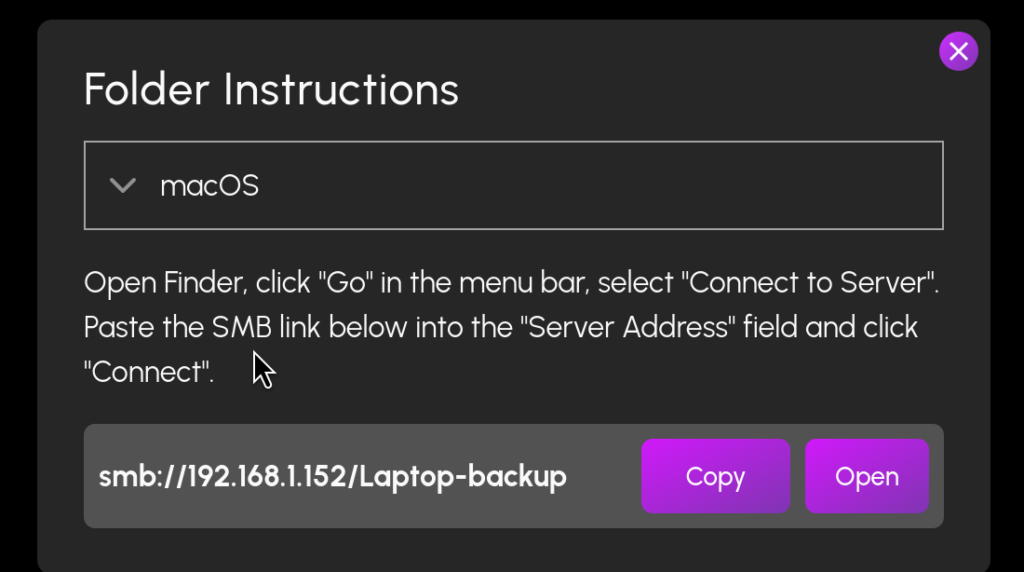The height and width of the screenshot is (572, 1024).
Task: Open the macOS operating system dropdown
Action: click(x=513, y=185)
